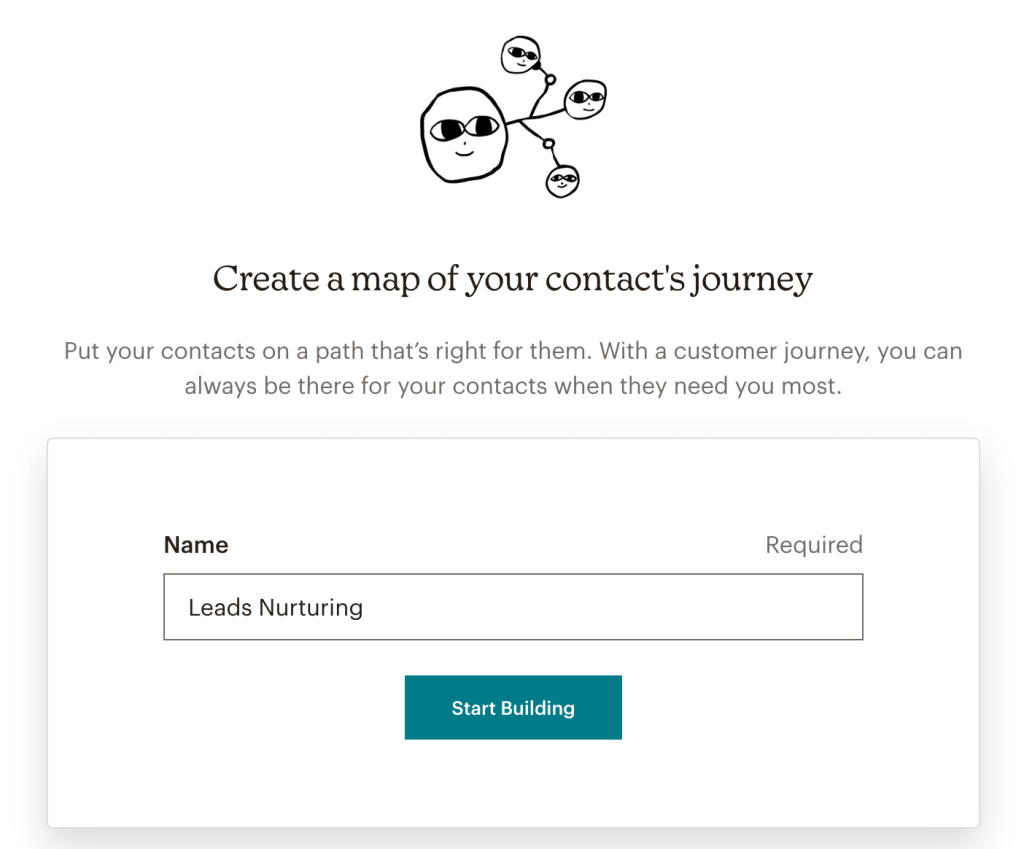Click the bottom small face in the illustration

tap(563, 181)
